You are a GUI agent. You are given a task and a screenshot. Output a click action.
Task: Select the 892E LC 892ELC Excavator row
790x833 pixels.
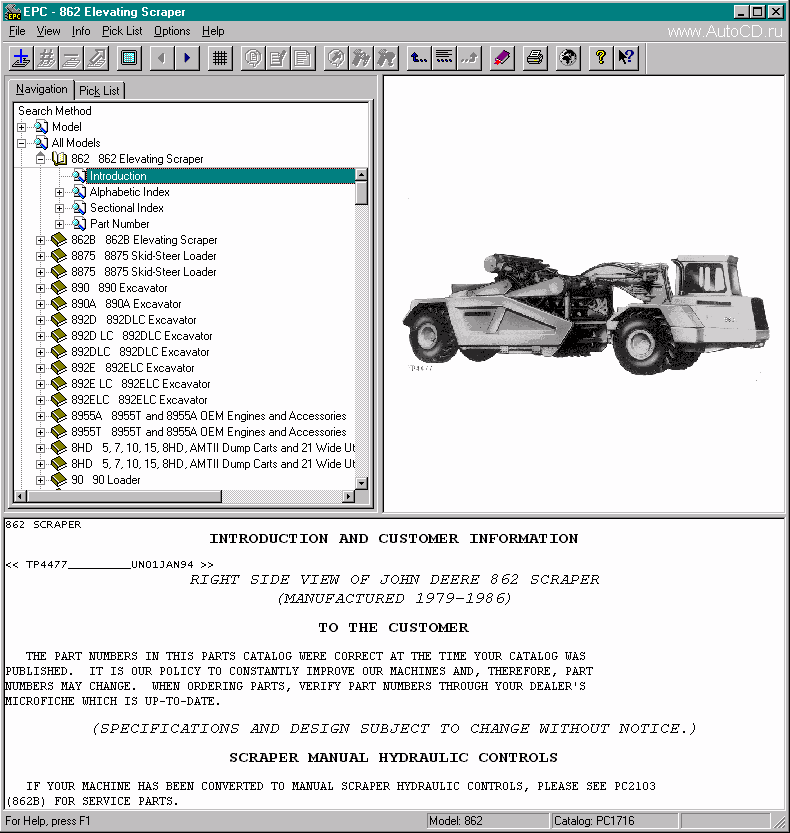click(x=141, y=384)
